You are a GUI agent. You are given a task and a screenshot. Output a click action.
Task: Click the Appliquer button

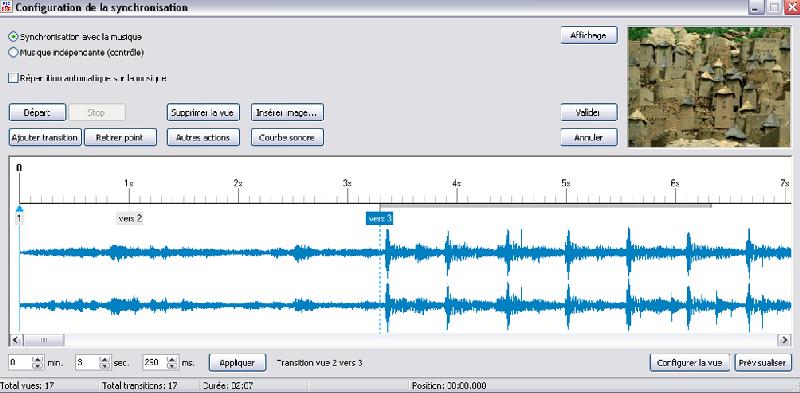click(237, 362)
